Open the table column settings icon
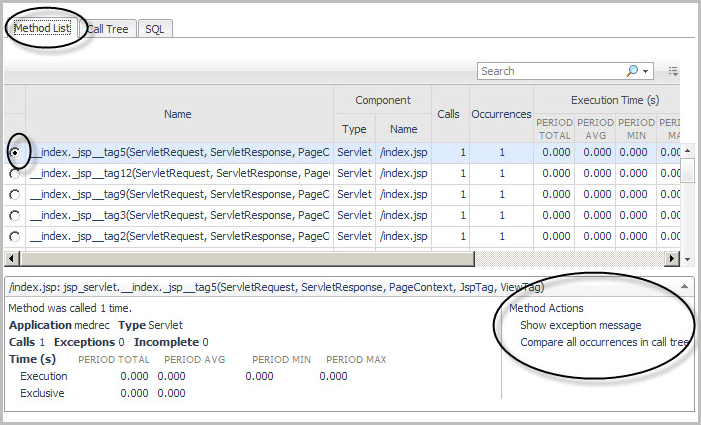The width and height of the screenshot is (701, 425). (673, 71)
